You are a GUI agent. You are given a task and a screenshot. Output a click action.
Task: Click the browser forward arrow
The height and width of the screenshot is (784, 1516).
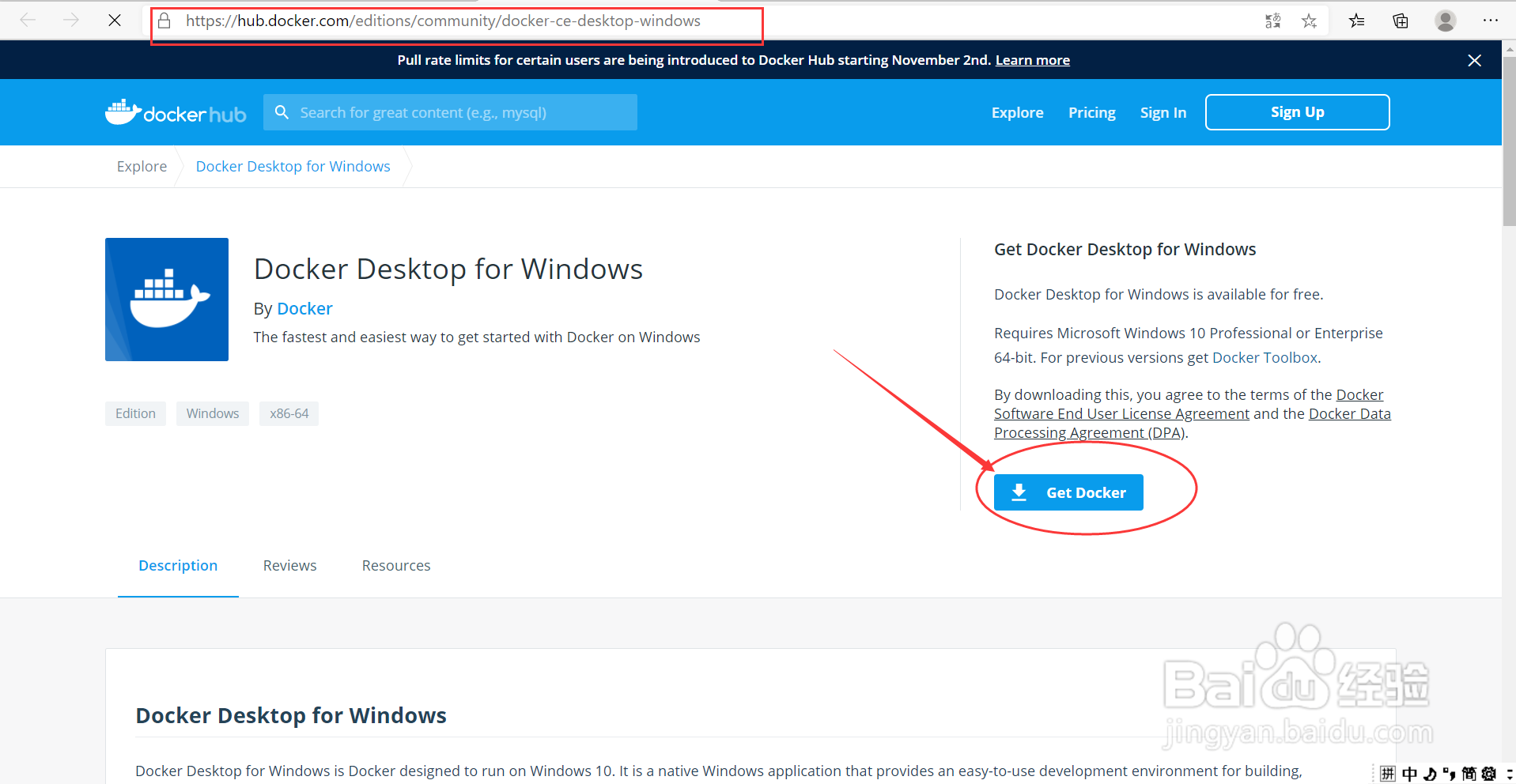71,21
